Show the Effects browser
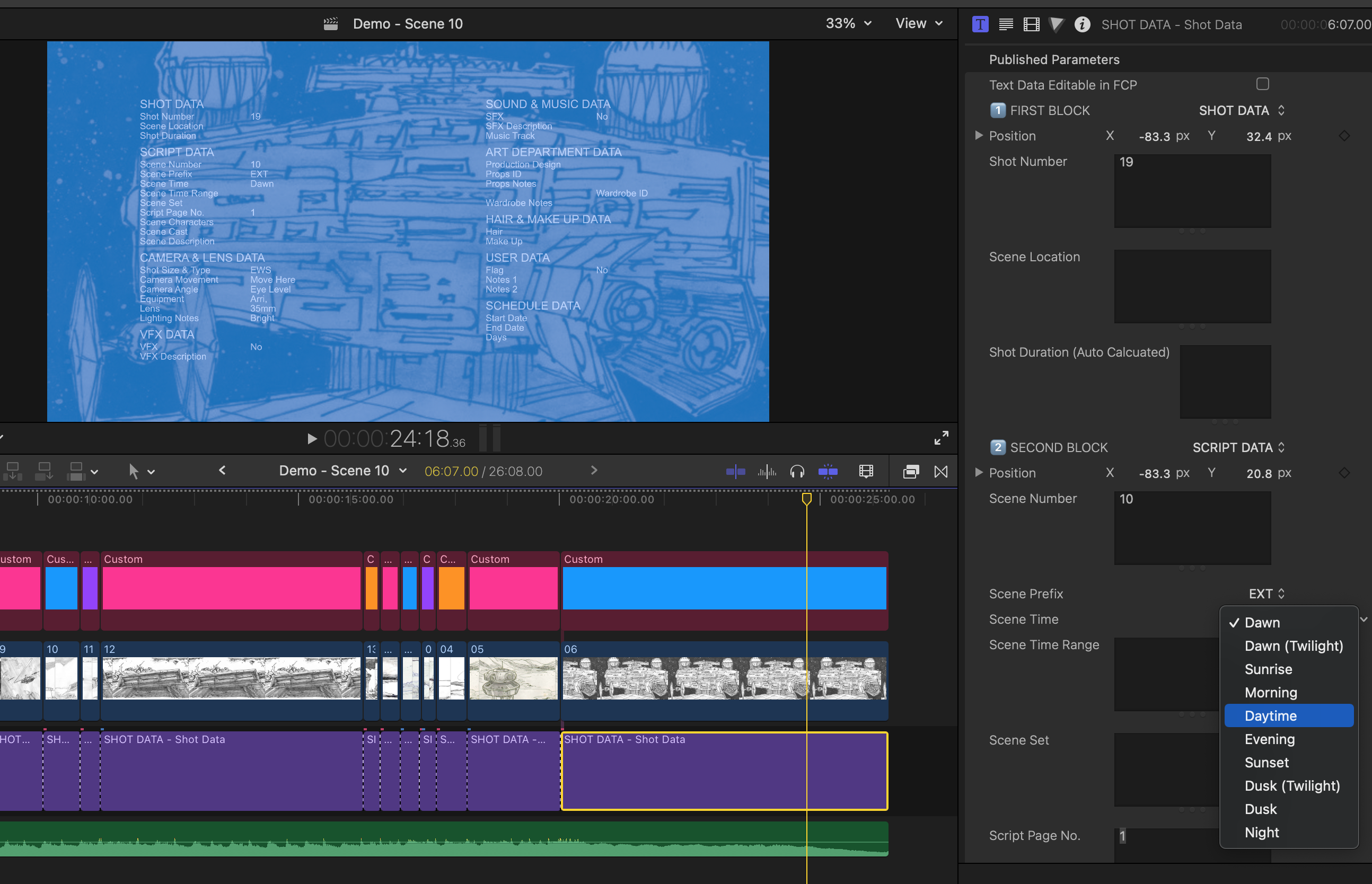This screenshot has width=1372, height=884. (911, 472)
